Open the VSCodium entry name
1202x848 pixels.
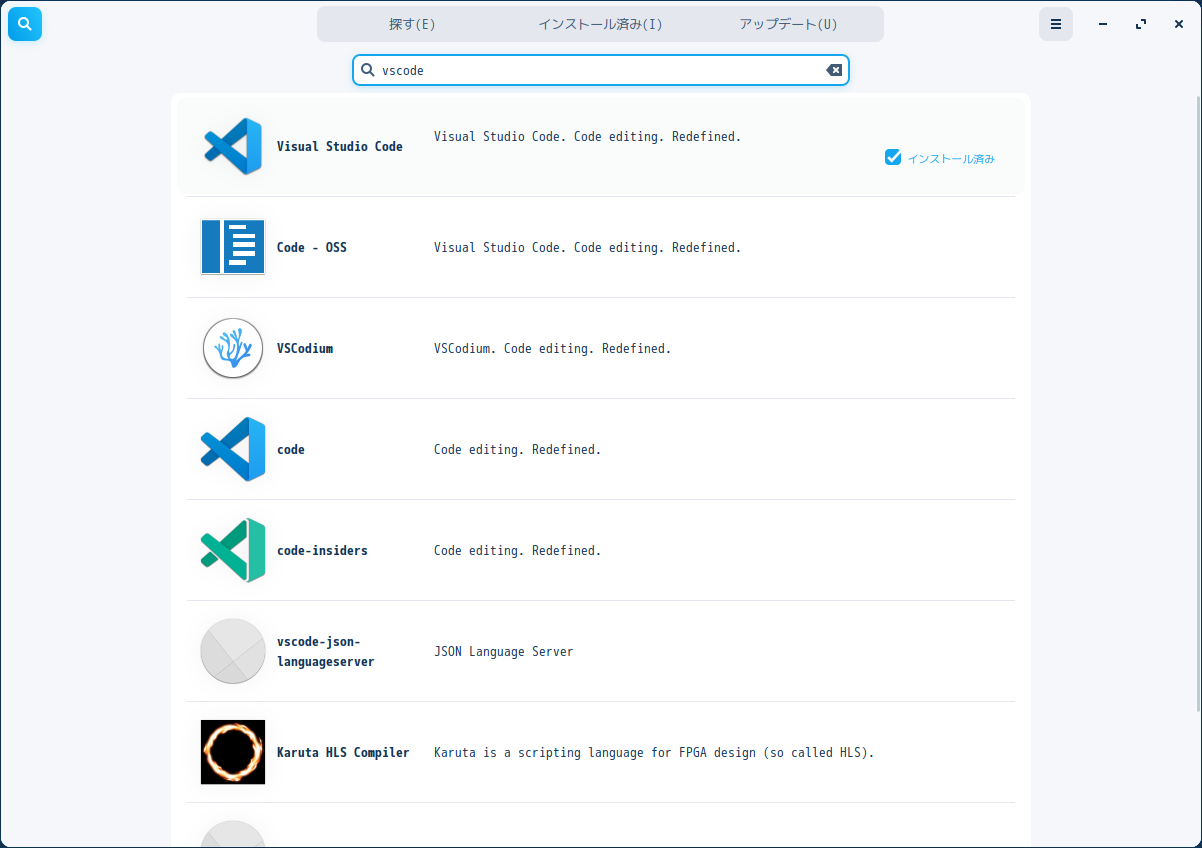point(305,348)
